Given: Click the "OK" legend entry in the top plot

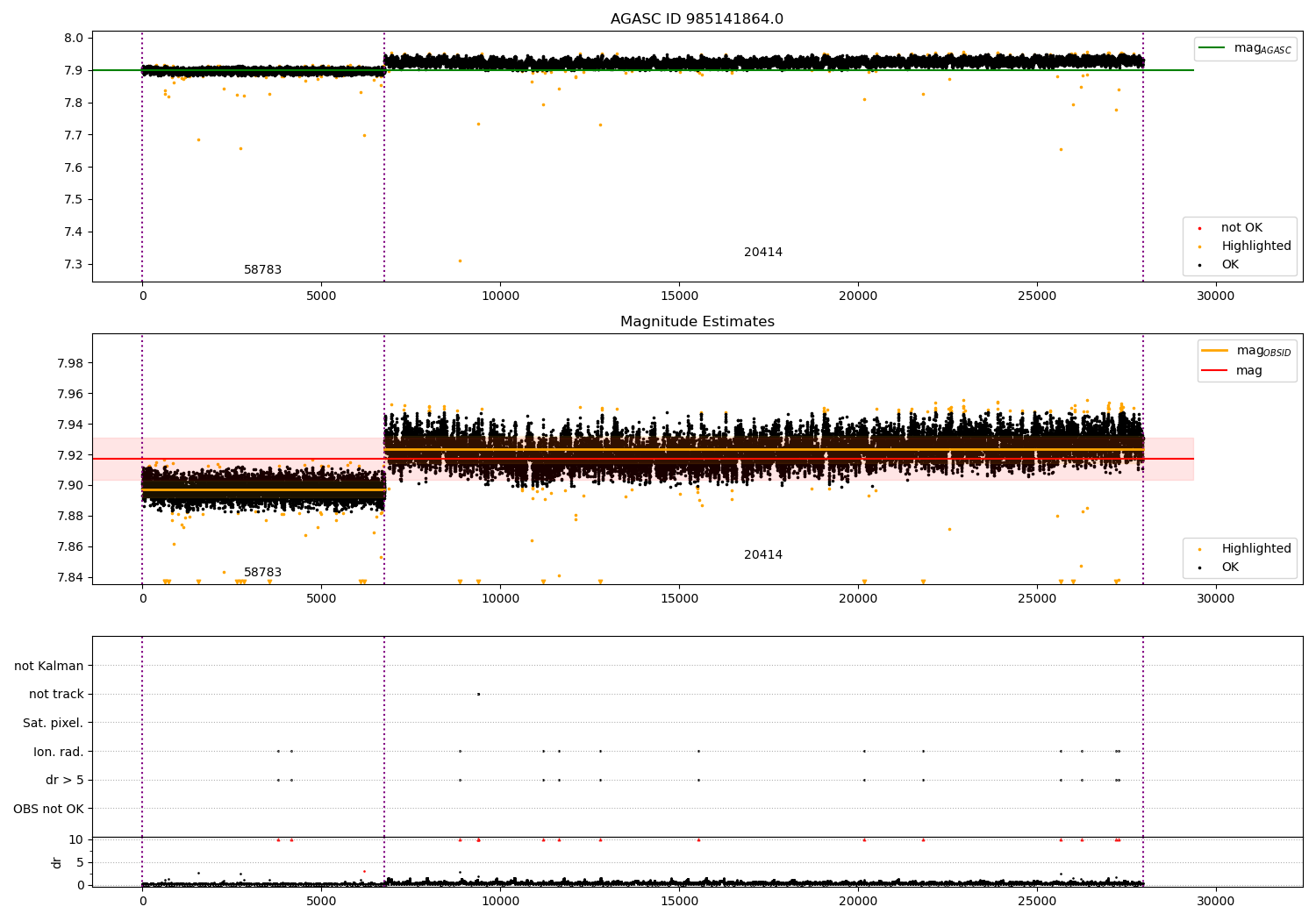Looking at the screenshot, I should tap(1230, 265).
